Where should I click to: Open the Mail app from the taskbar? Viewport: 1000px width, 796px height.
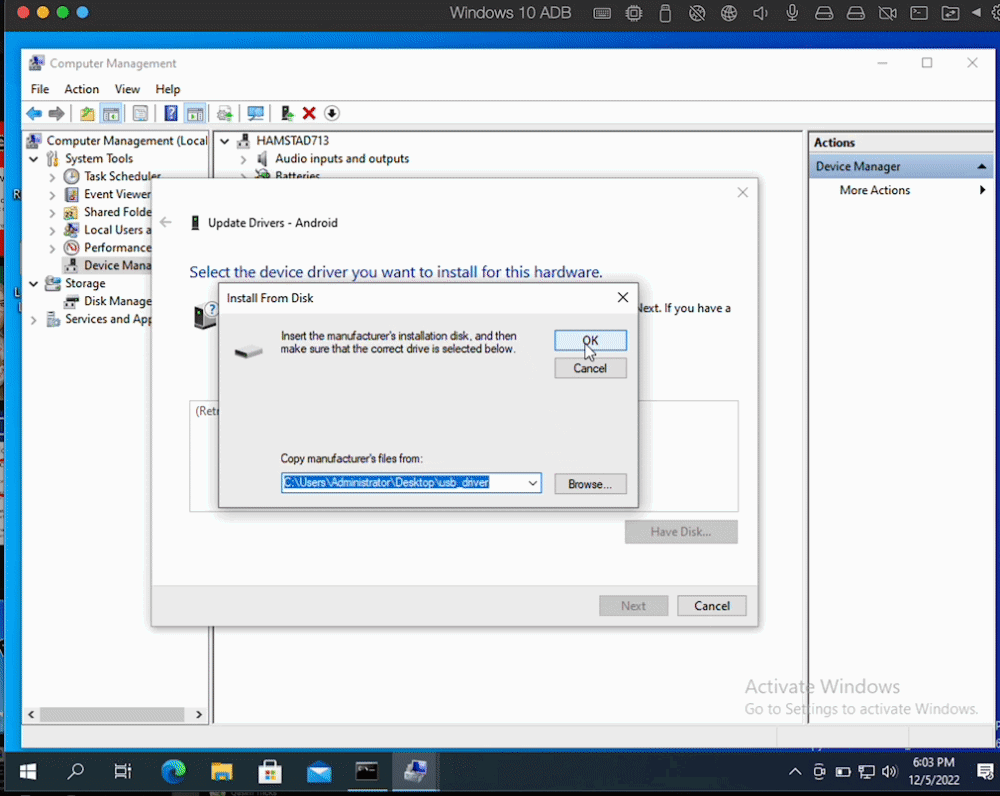point(319,772)
